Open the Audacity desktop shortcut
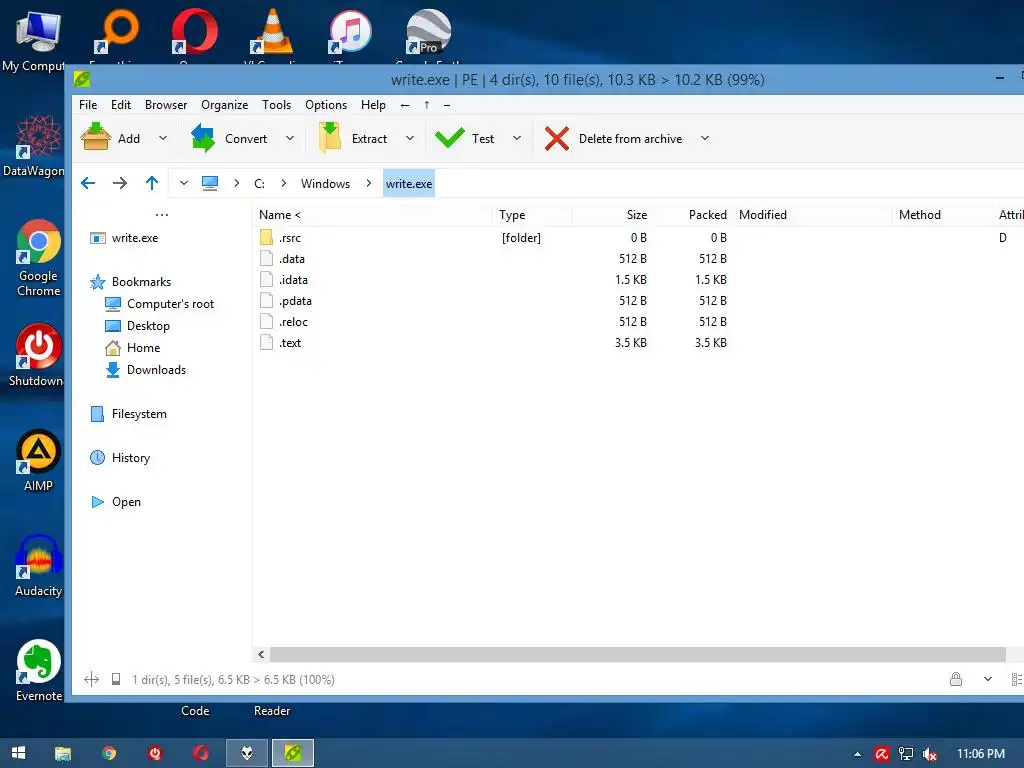This screenshot has width=1024, height=768. 39,566
